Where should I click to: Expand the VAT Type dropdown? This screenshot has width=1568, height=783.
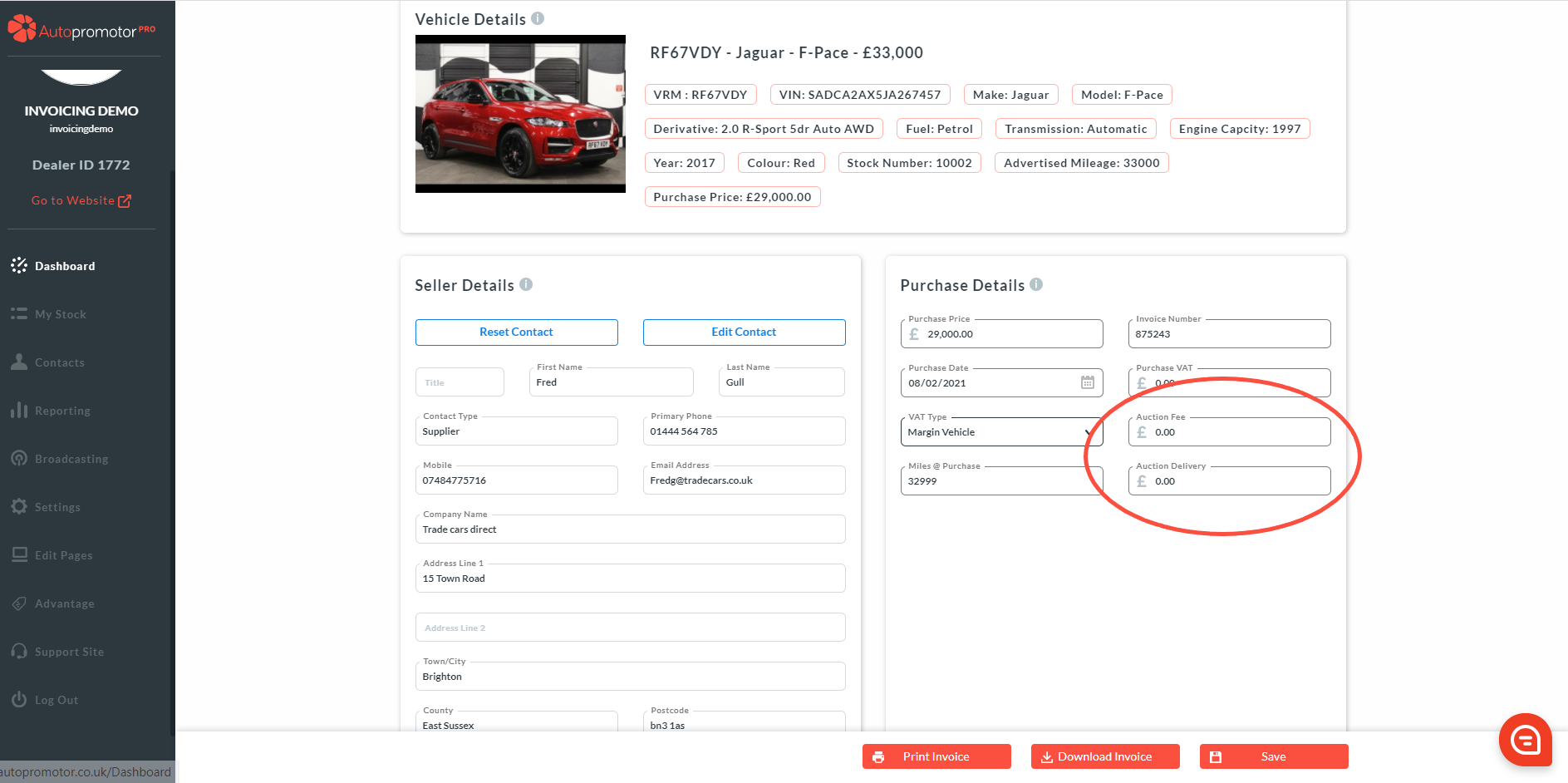(x=1000, y=432)
